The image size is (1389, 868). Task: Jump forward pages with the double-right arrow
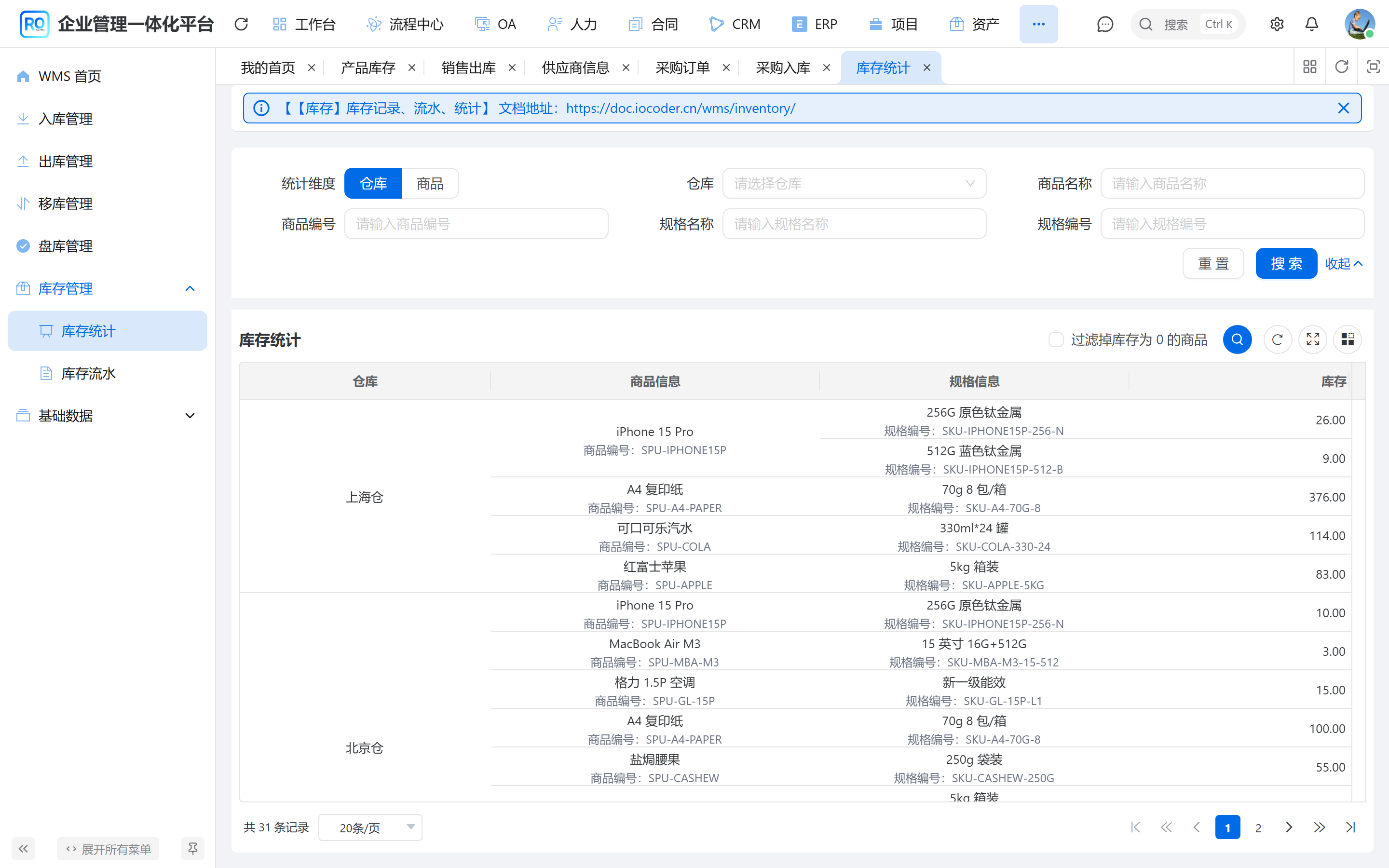tap(1320, 827)
